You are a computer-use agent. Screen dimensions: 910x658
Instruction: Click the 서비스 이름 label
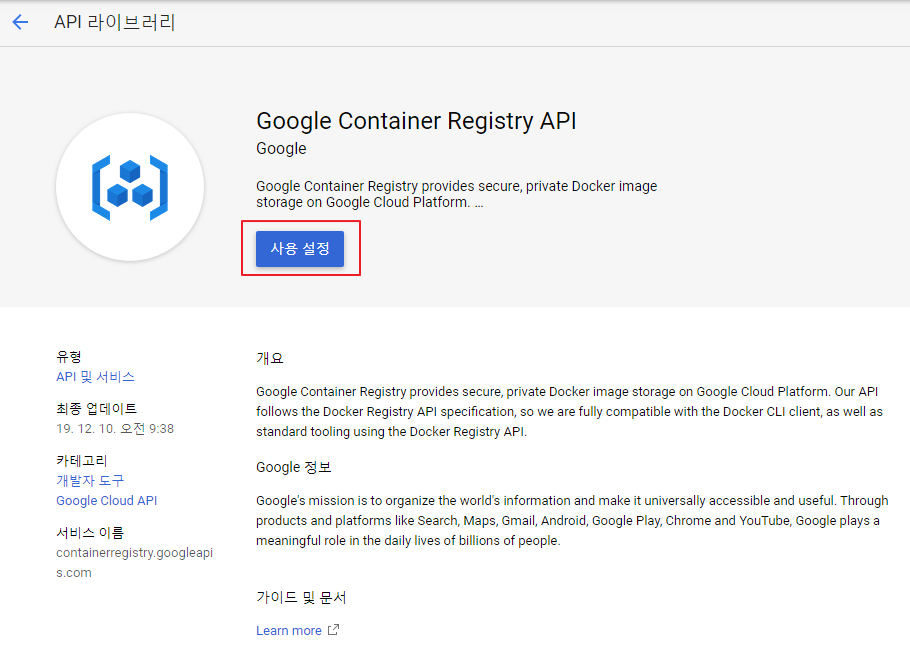(90, 532)
